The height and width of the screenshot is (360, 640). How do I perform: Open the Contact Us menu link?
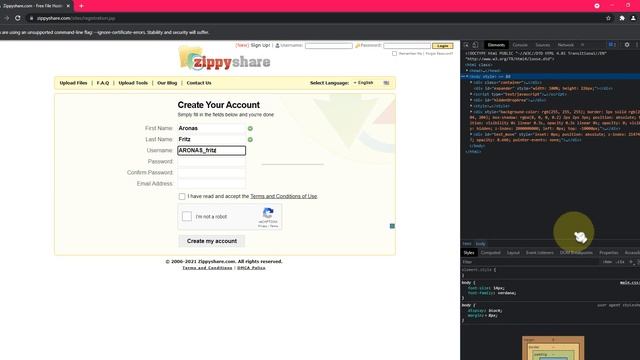[199, 83]
